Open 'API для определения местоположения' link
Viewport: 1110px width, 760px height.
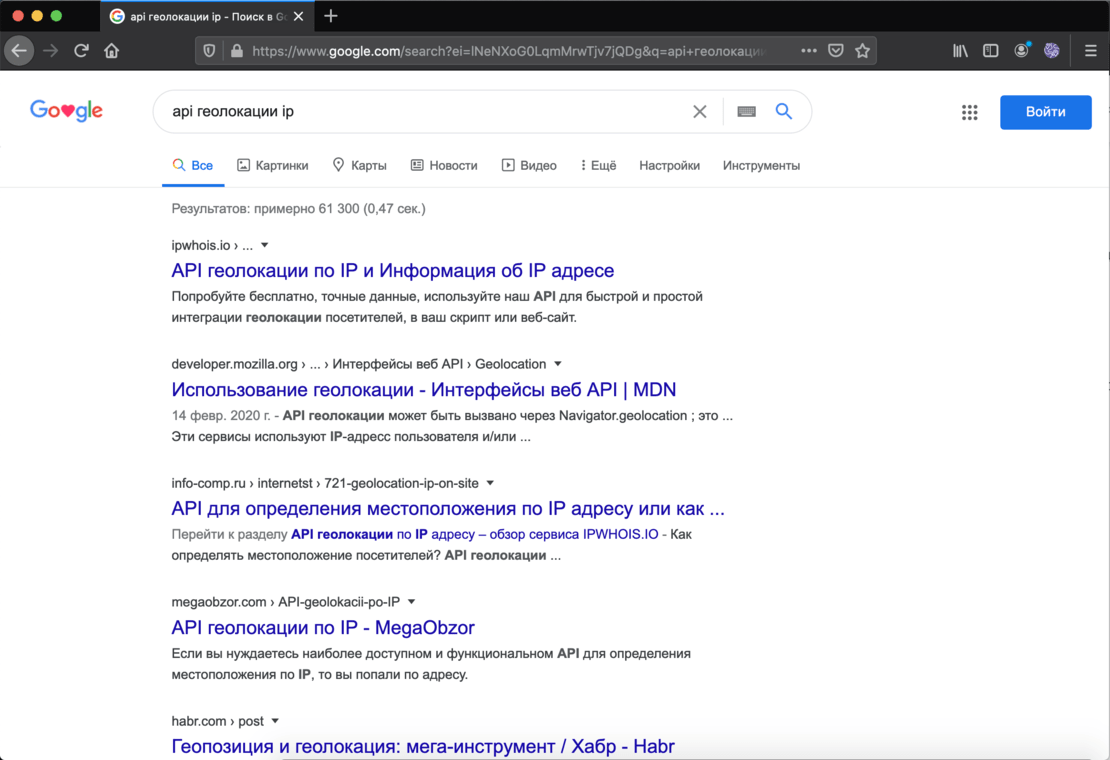[x=448, y=508]
